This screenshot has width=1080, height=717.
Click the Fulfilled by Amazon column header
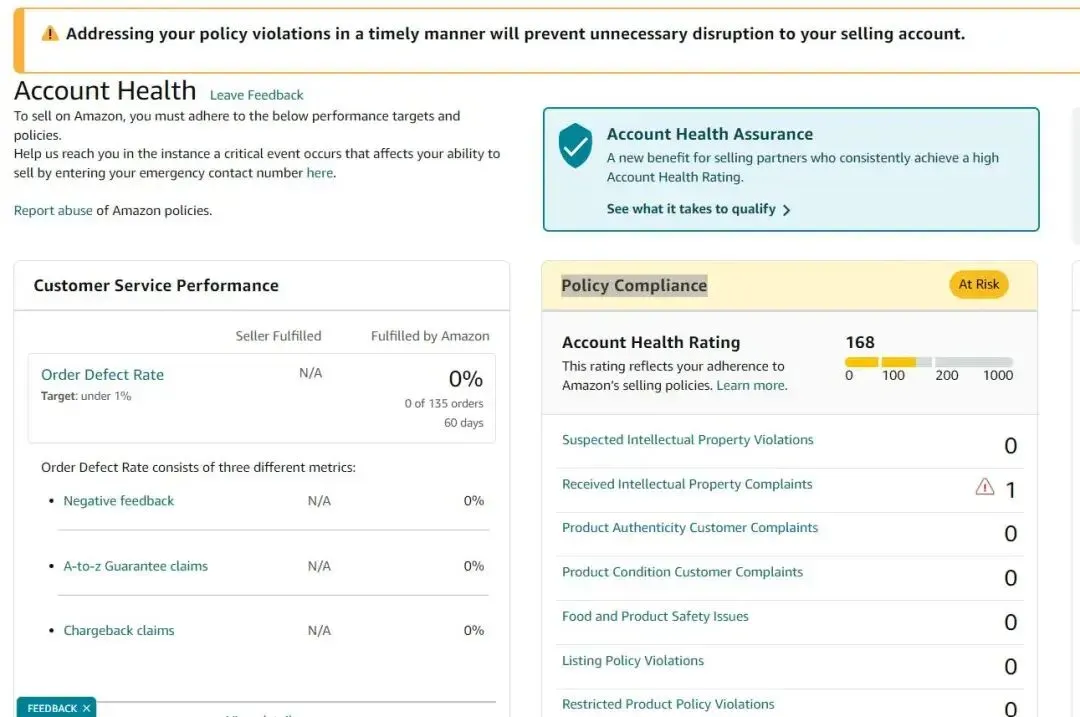430,336
